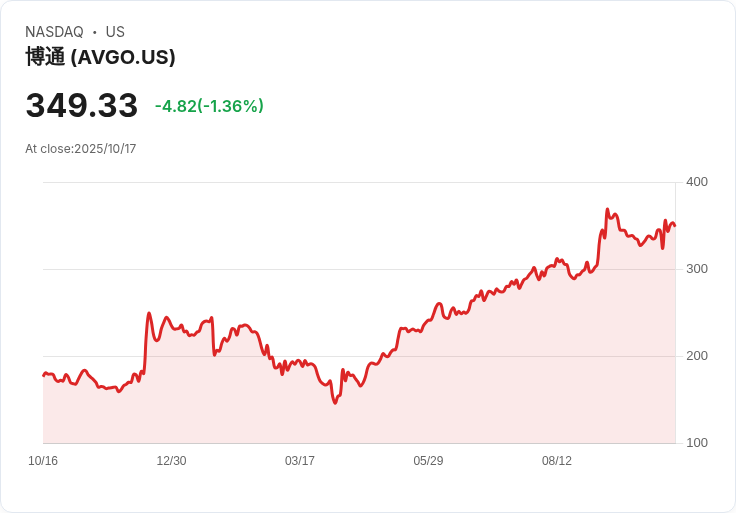Click the 200 price axis label

click(697, 356)
